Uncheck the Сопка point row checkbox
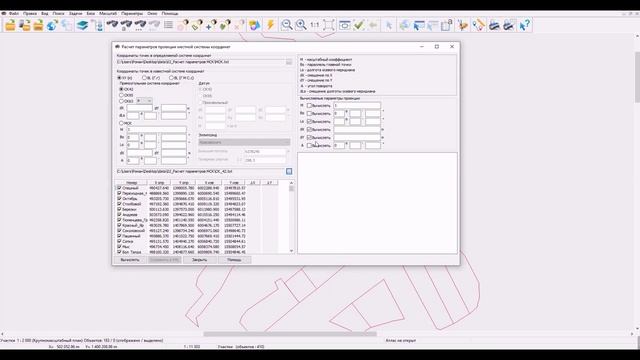This screenshot has width=640, height=360. 119,241
